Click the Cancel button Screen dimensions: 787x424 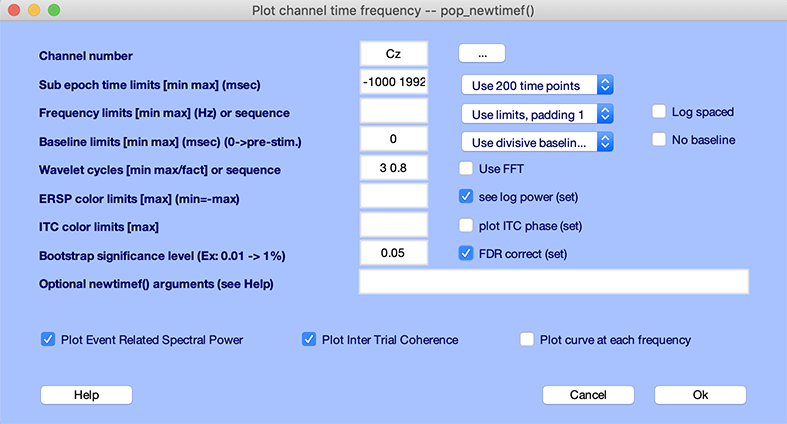pyautogui.click(x=588, y=395)
